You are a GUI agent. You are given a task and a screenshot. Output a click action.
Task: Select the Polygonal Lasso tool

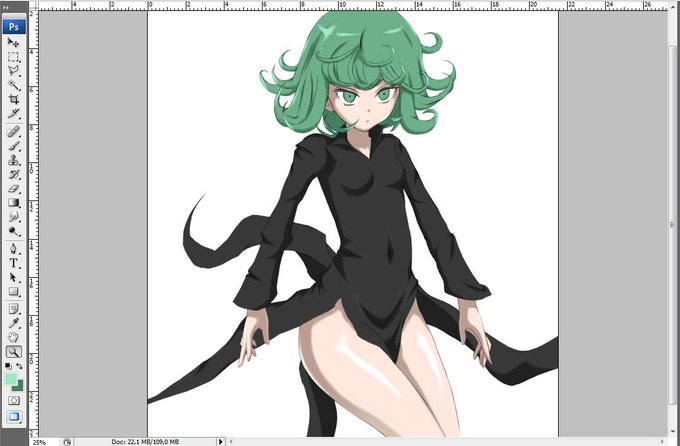(x=13, y=71)
